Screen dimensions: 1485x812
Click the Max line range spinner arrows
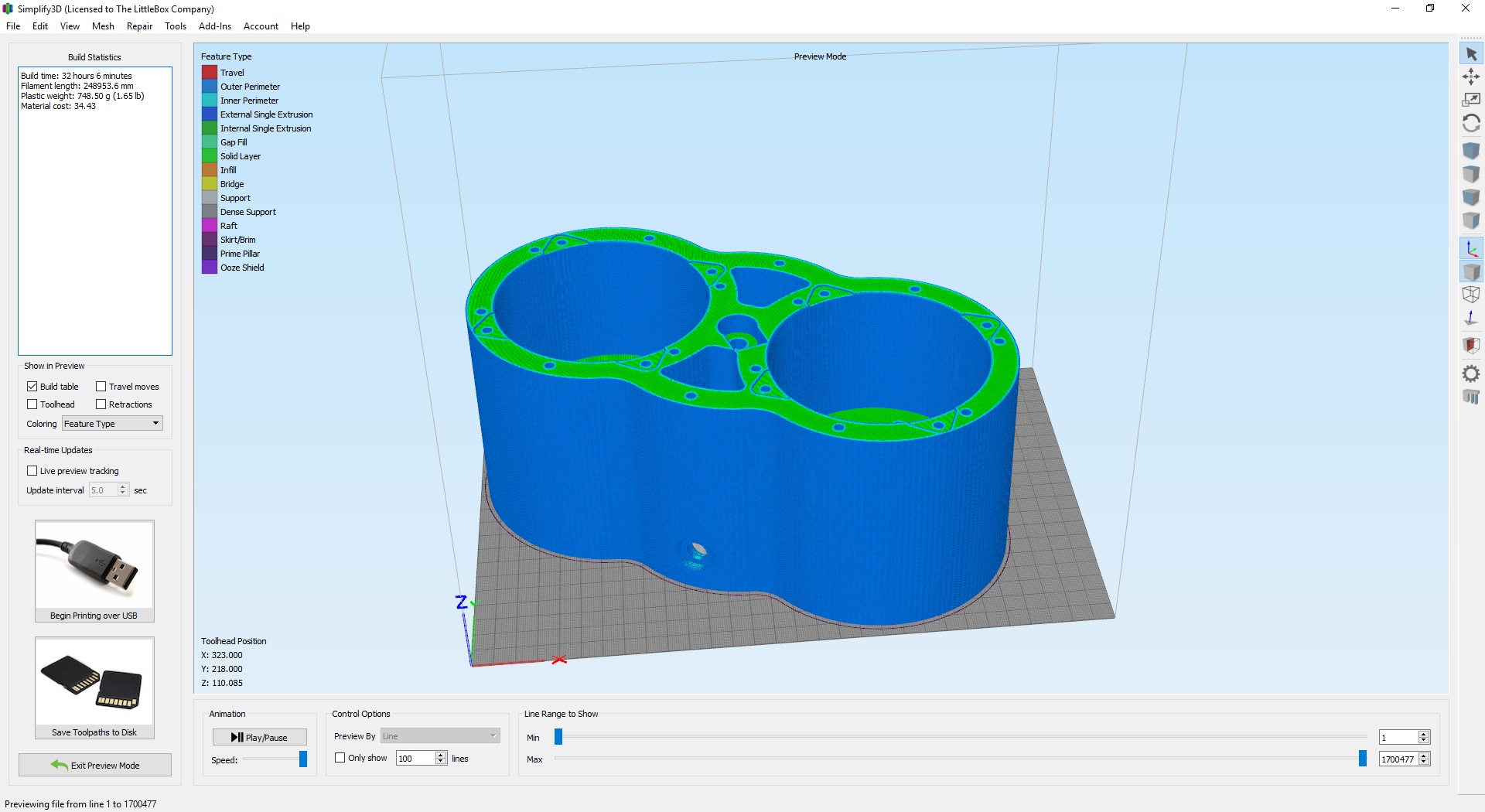[1424, 759]
